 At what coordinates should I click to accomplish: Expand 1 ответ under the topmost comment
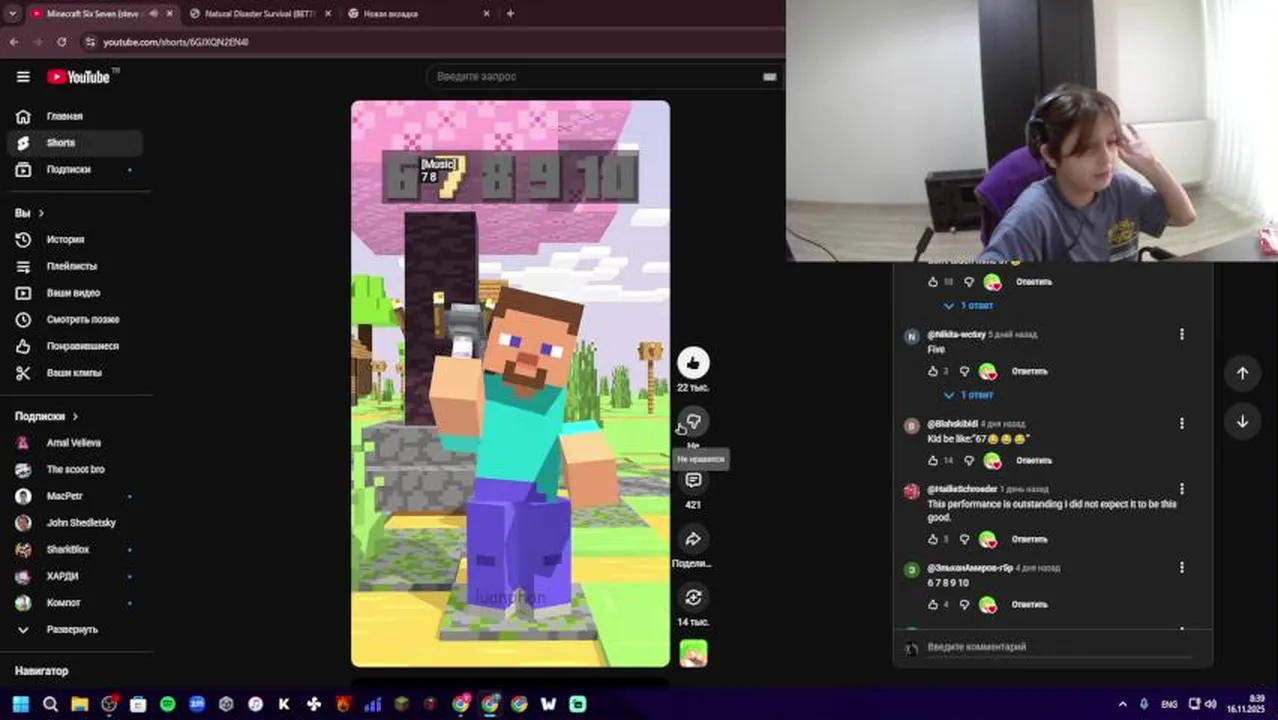point(969,305)
